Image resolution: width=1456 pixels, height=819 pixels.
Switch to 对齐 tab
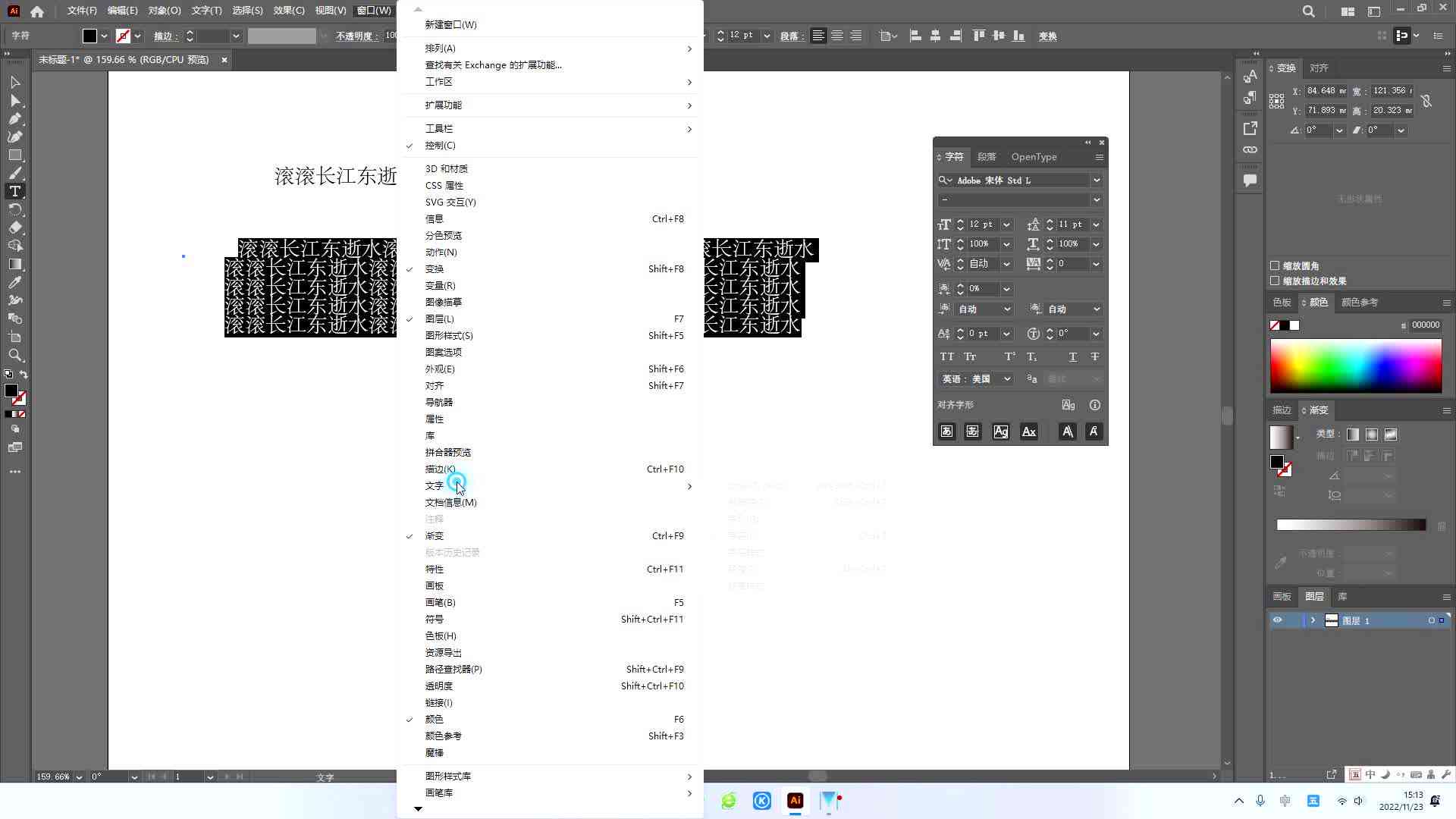(1319, 68)
